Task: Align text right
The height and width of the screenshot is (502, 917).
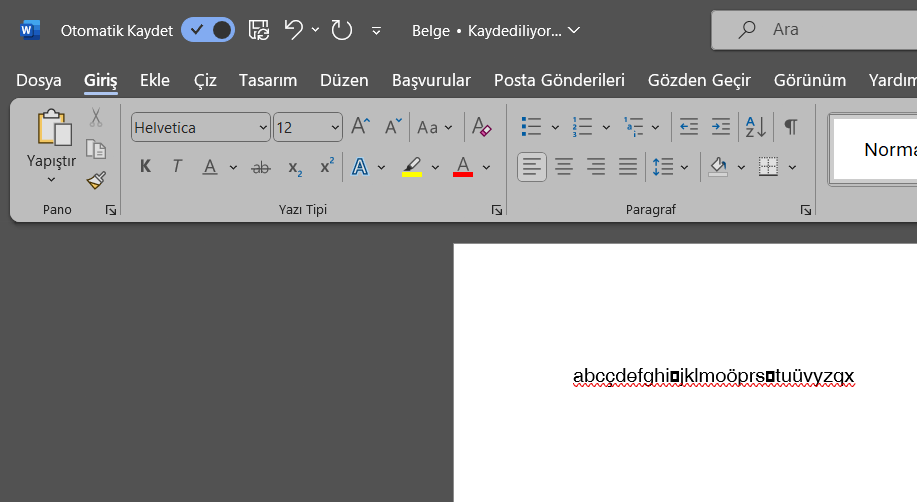Action: [596, 167]
